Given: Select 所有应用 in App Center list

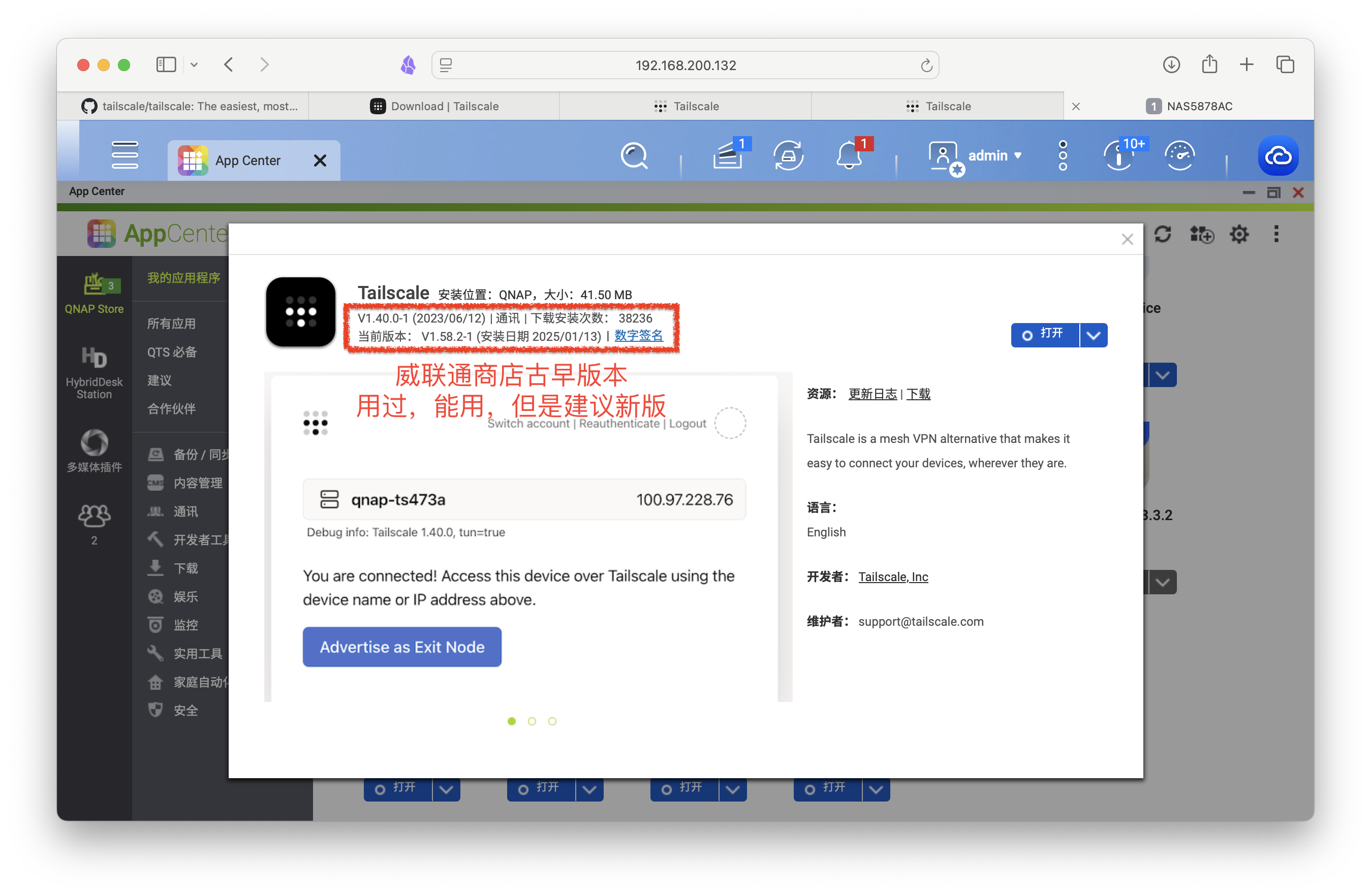Looking at the screenshot, I should click(x=171, y=324).
